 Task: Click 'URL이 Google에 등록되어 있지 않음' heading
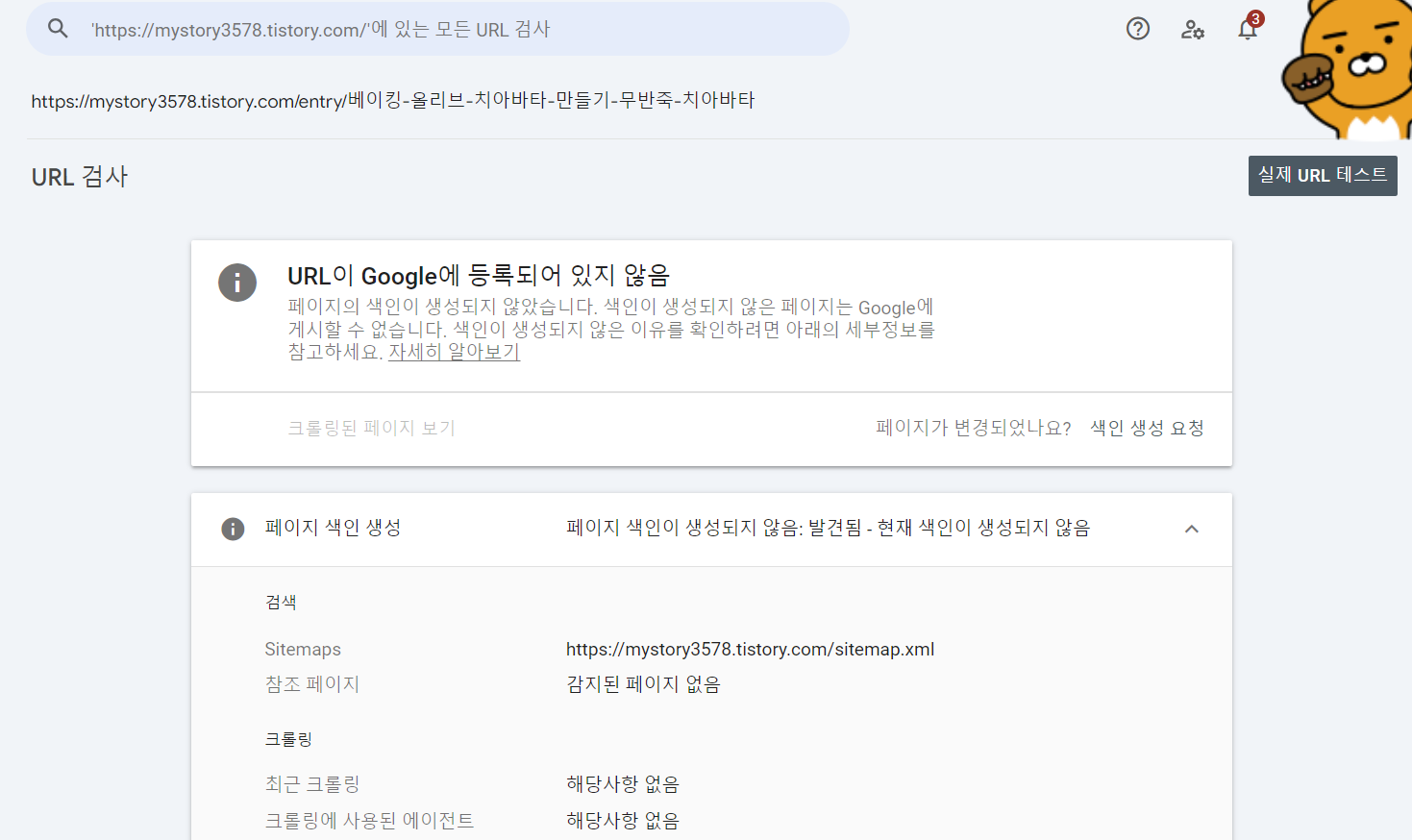pos(479,276)
